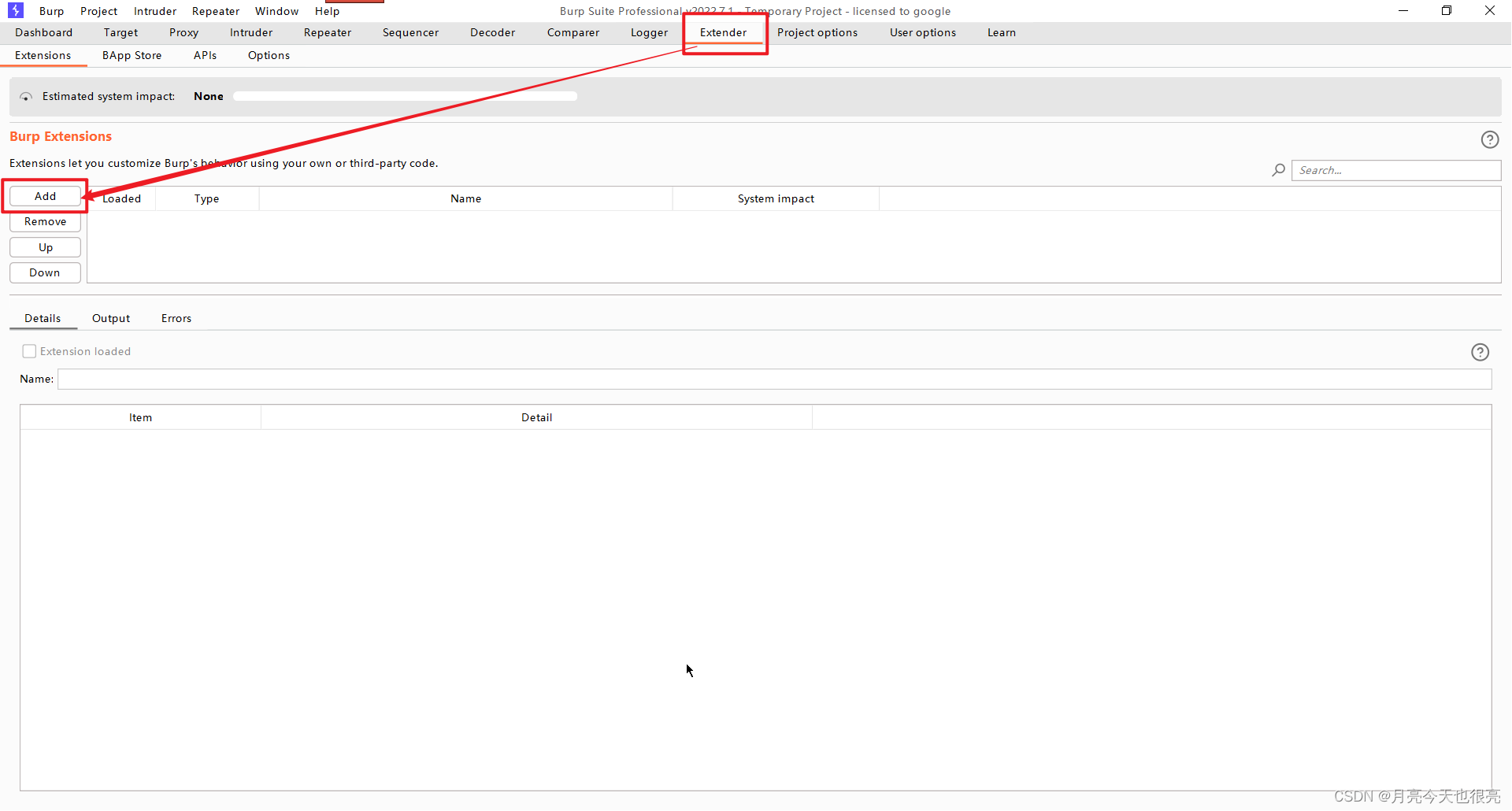Select the Extensions sub-tab
Viewport: 1512px width, 811px height.
pyautogui.click(x=43, y=55)
